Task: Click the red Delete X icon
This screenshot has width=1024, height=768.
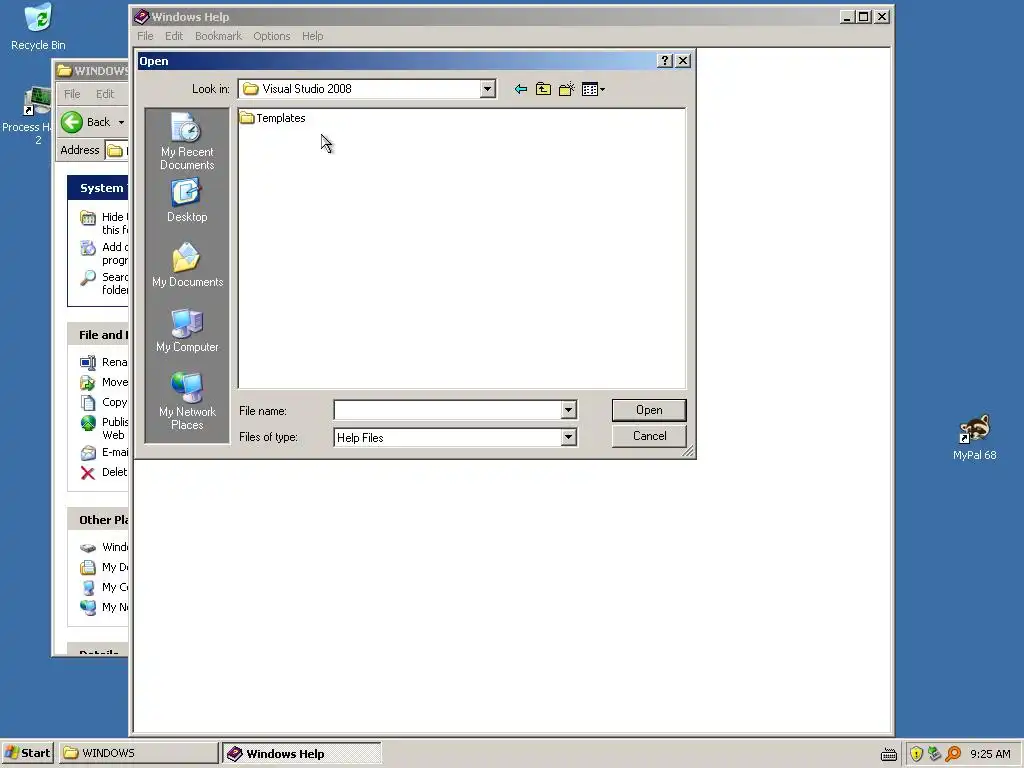Action: pos(88,473)
